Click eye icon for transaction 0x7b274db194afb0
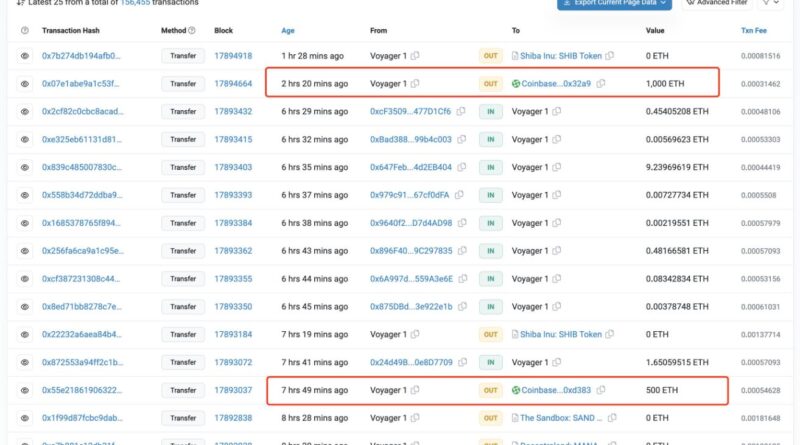The height and width of the screenshot is (445, 800). (x=25, y=56)
